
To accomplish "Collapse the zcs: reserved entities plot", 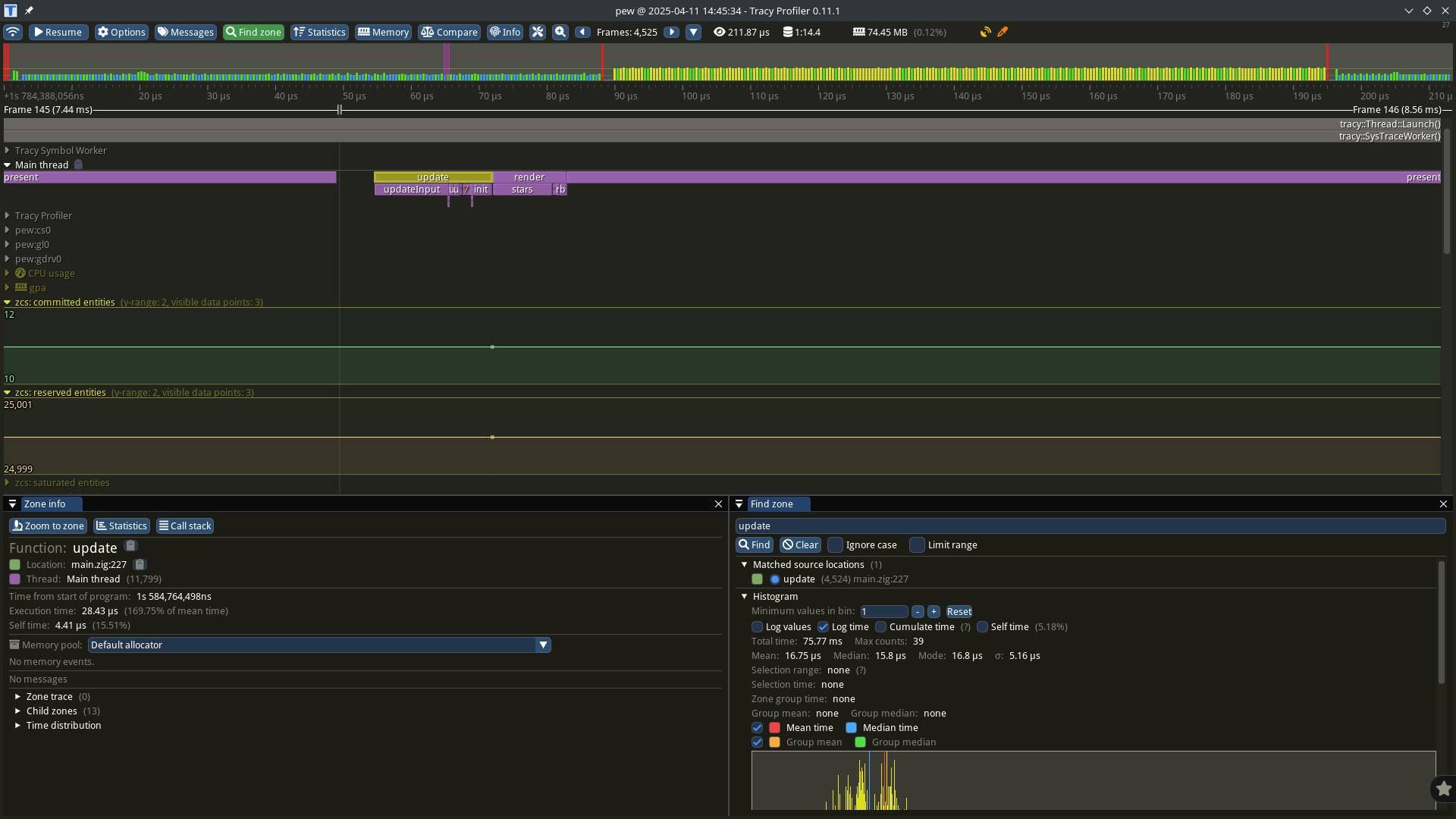I will [7, 392].
